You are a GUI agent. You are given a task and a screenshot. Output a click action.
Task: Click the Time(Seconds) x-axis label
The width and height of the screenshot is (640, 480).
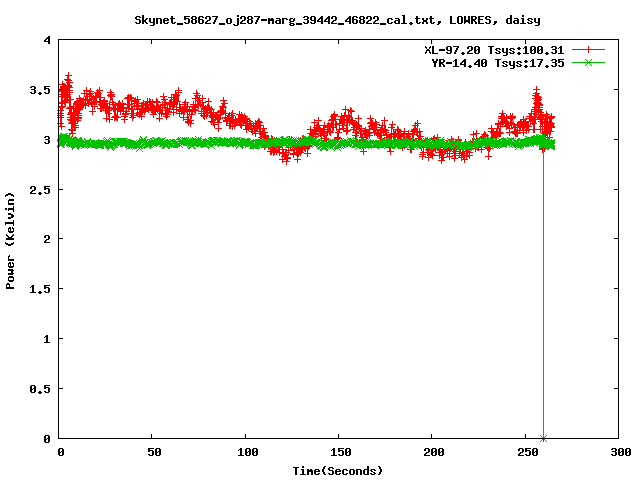338,471
